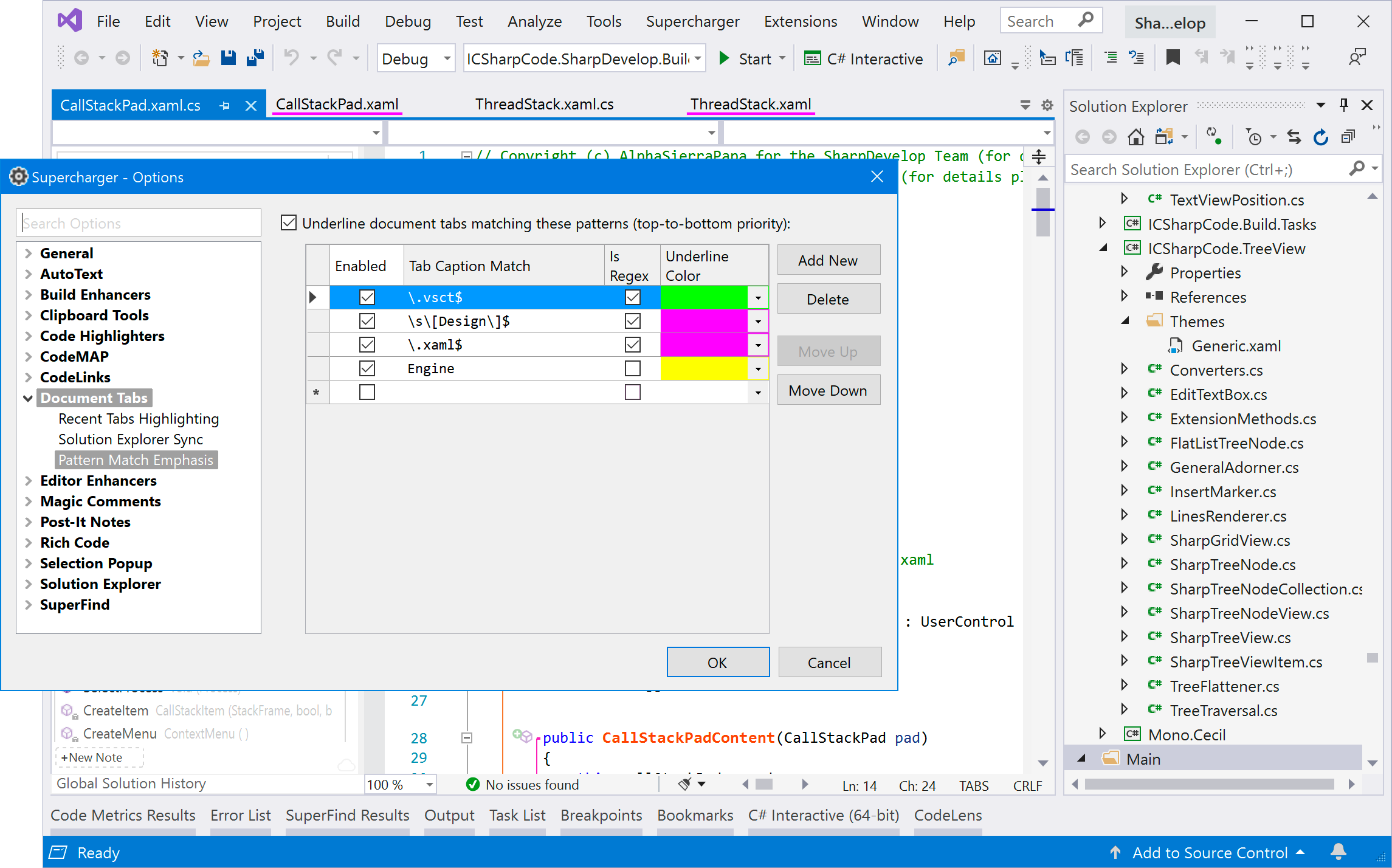The height and width of the screenshot is (868, 1392).
Task: Click the Visual Studio logo icon
Action: (x=70, y=21)
